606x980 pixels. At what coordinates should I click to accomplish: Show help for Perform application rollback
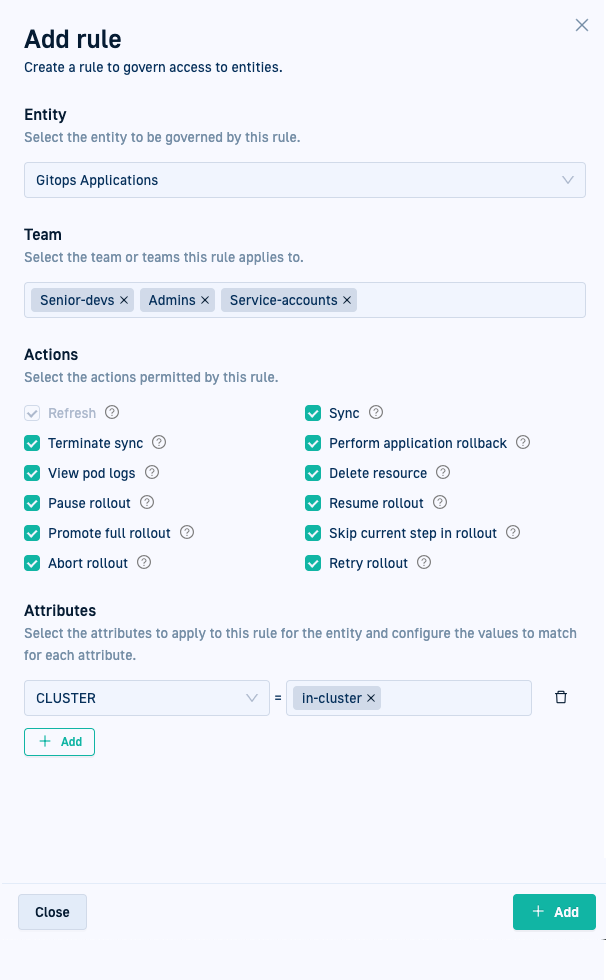[523, 443]
